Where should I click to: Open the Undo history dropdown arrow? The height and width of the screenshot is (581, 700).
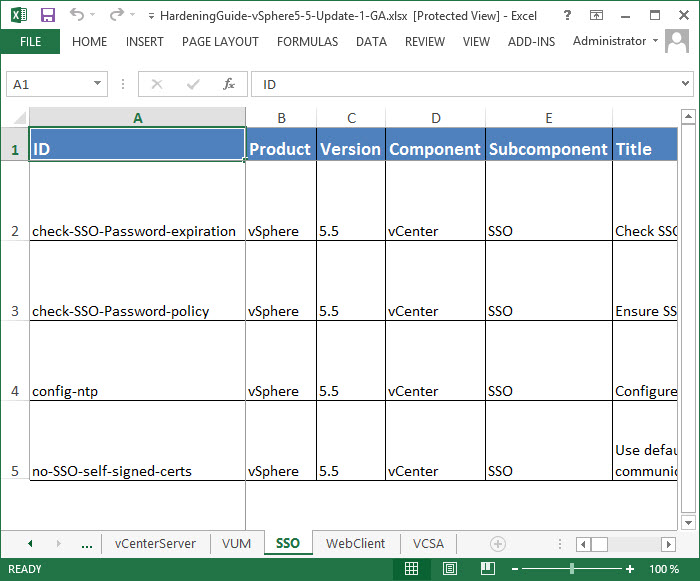coord(92,15)
